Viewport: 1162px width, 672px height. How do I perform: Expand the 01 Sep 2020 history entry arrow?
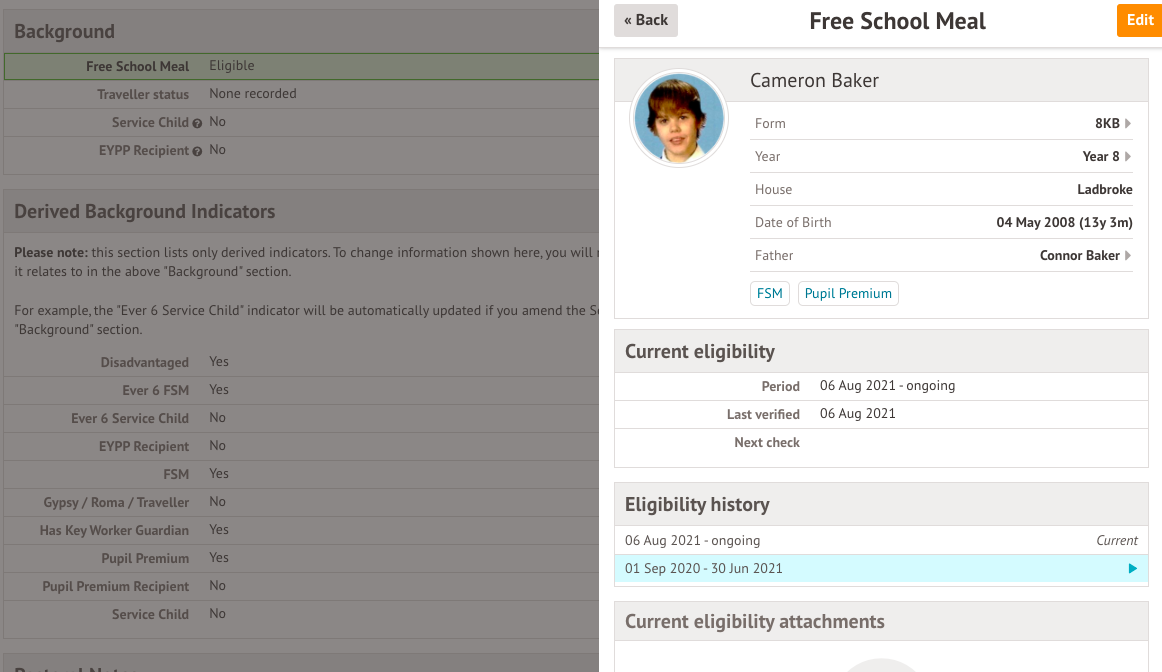click(x=1132, y=569)
